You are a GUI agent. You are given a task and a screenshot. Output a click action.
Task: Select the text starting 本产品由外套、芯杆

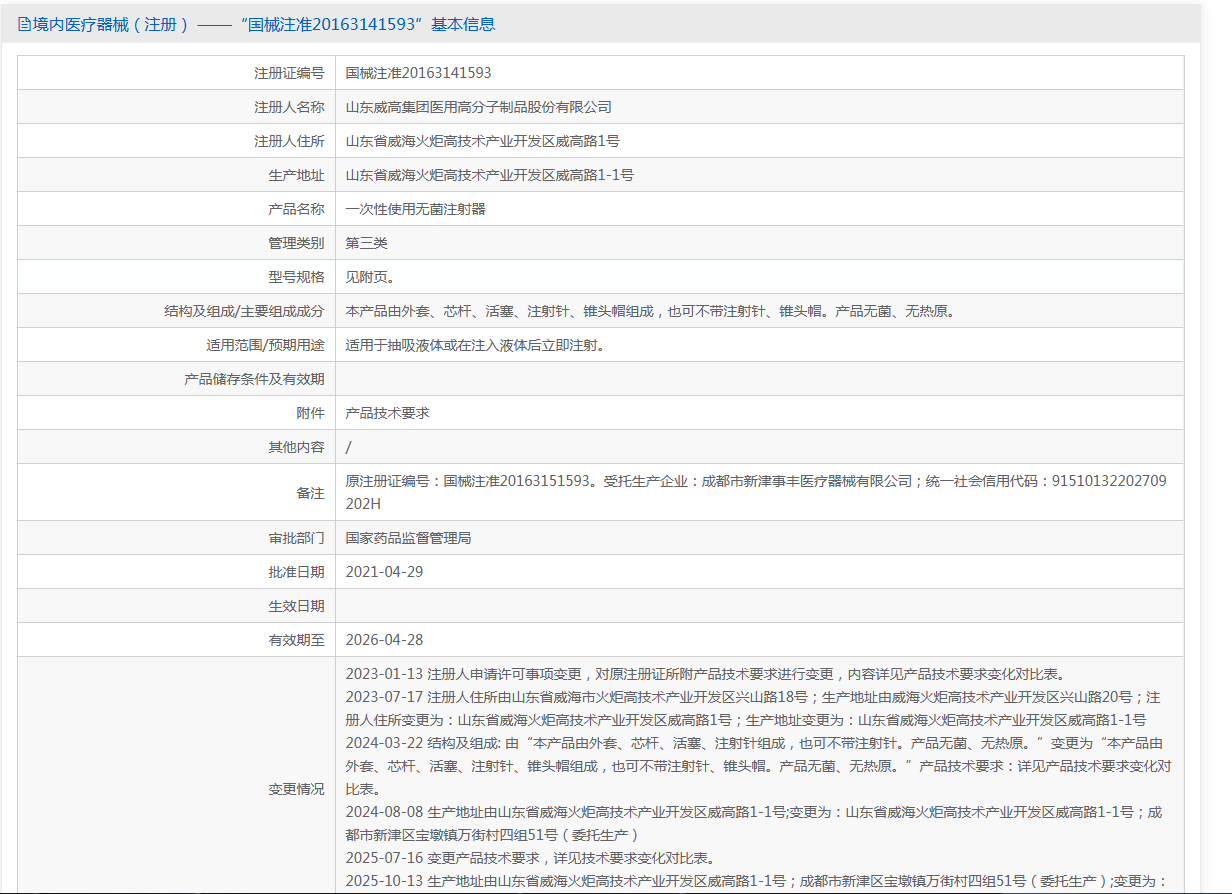pos(651,311)
